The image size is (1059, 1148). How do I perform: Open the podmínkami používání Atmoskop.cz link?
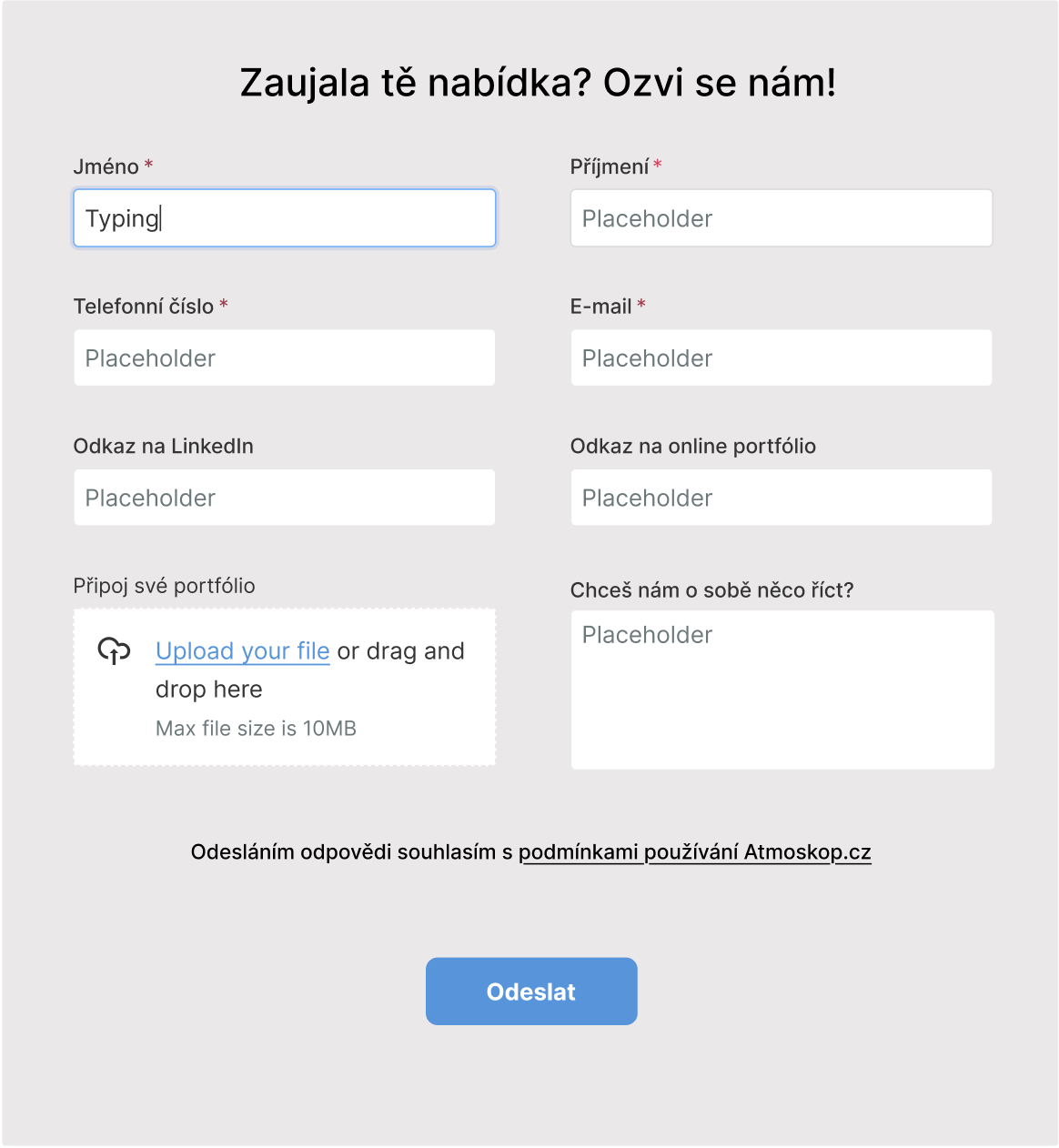(694, 852)
